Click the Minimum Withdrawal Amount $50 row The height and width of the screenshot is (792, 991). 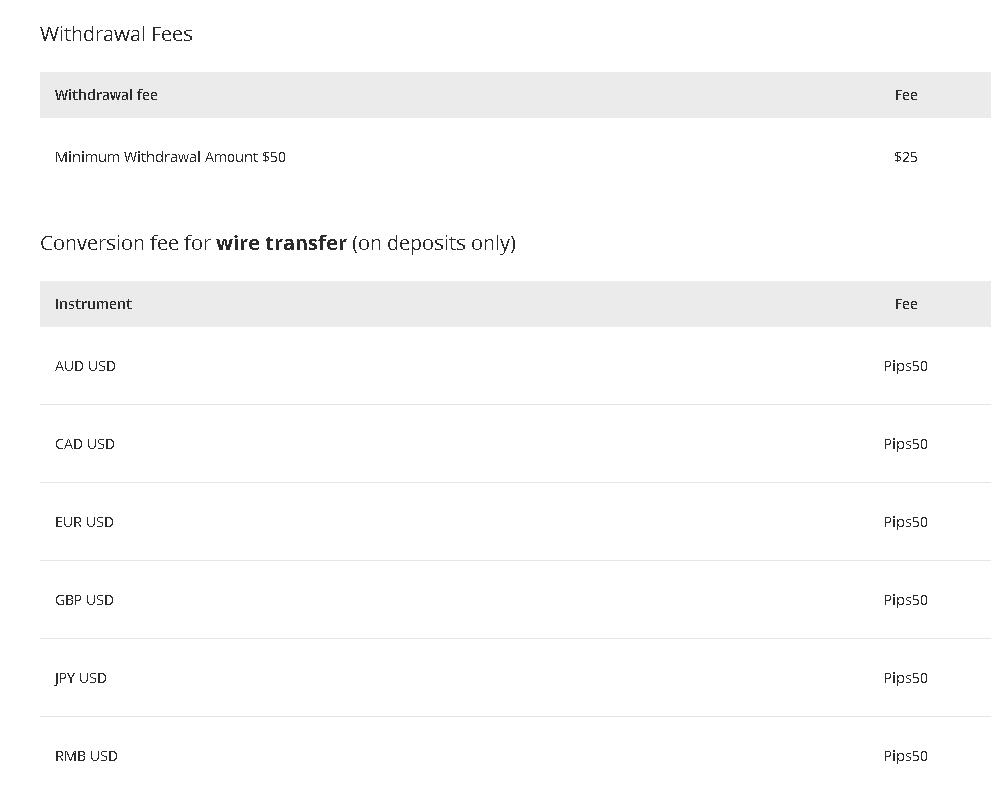click(x=515, y=157)
